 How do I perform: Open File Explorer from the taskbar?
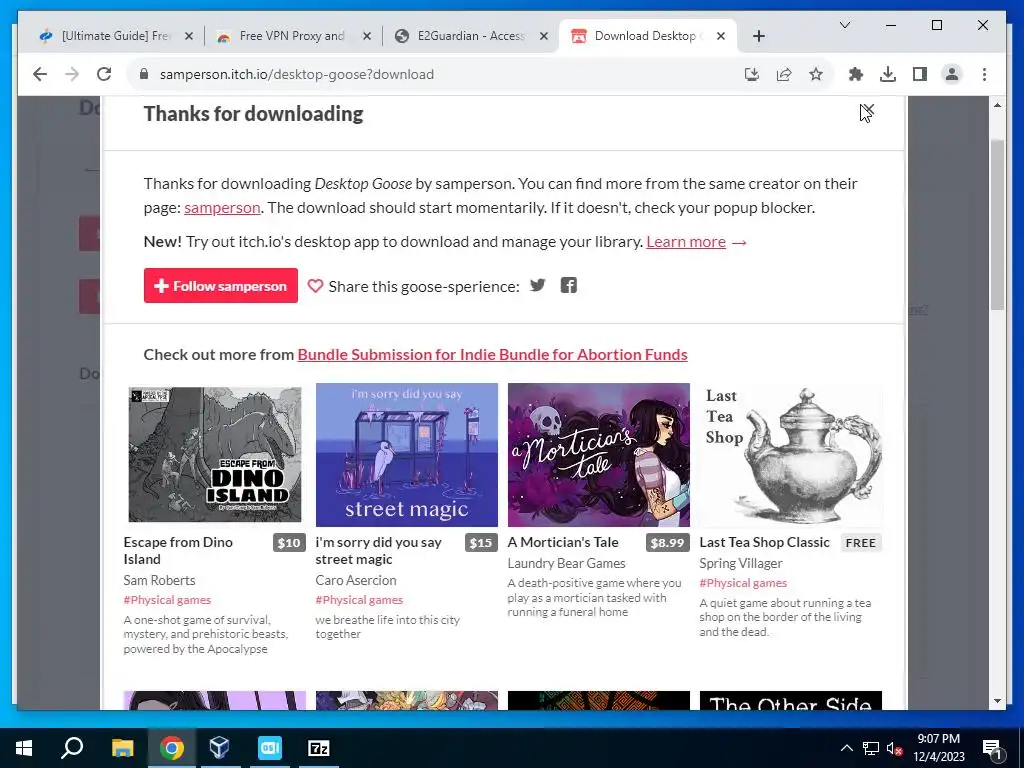pos(122,748)
